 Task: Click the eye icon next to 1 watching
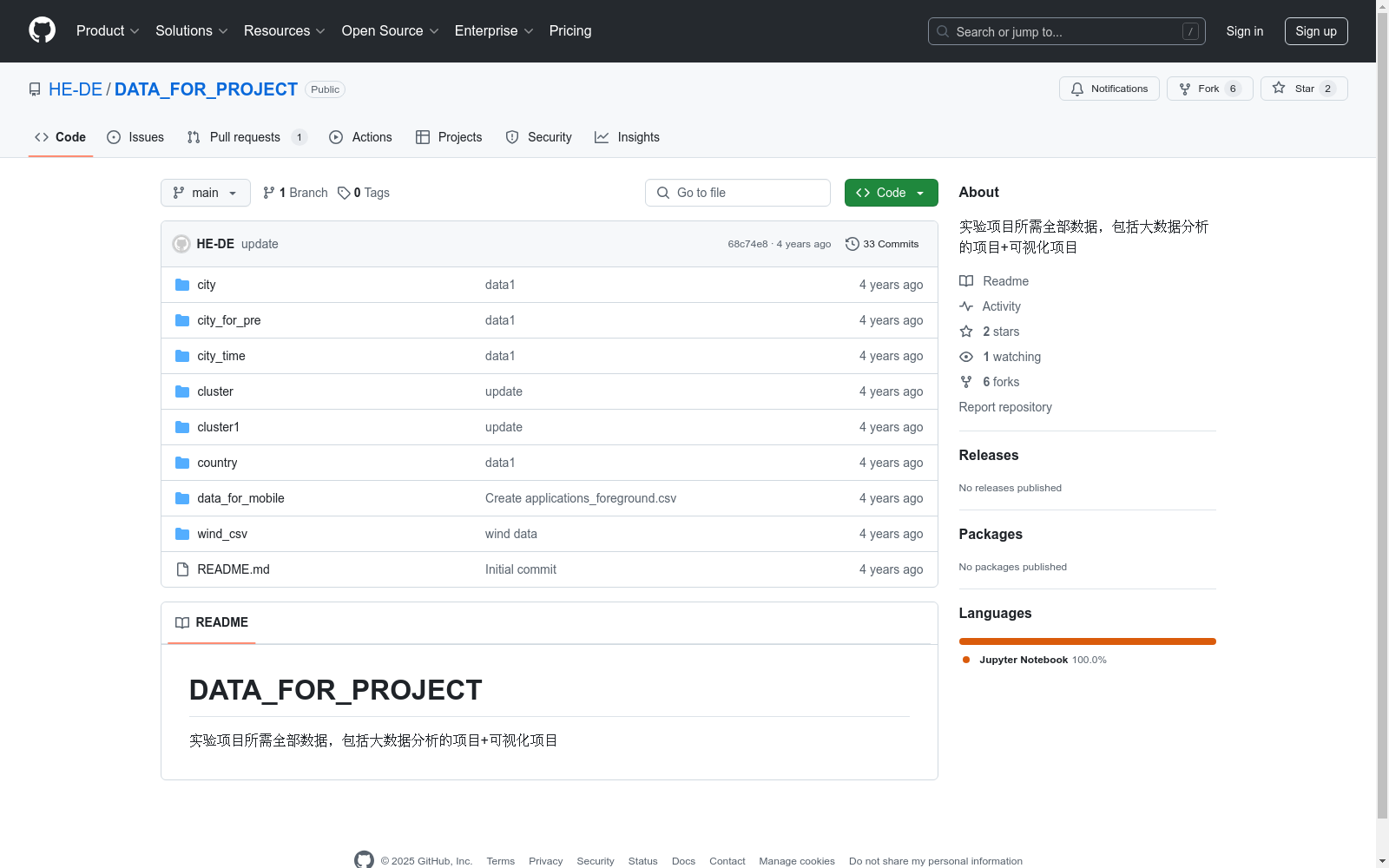(966, 357)
